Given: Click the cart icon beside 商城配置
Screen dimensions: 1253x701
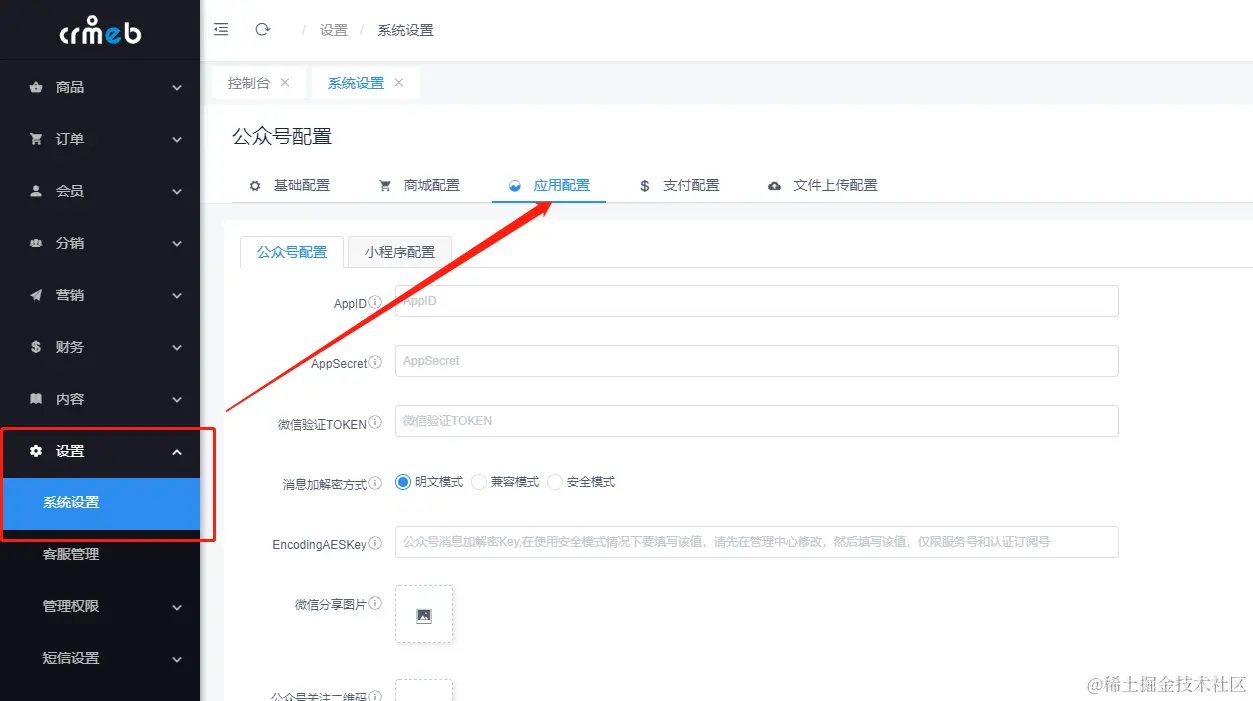Looking at the screenshot, I should click(385, 186).
